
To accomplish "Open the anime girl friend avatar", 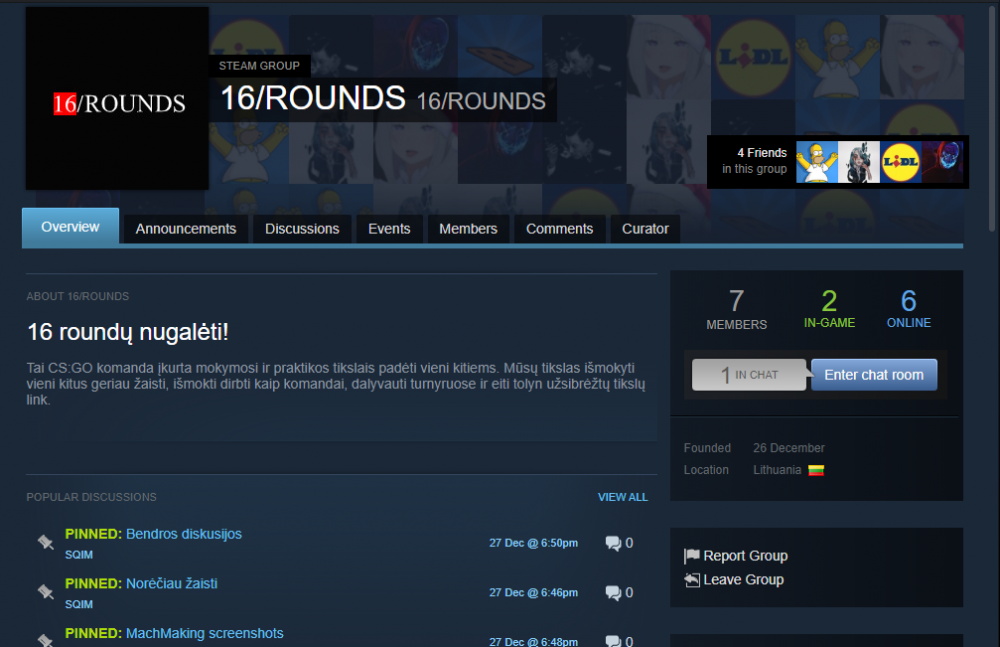I will pos(858,162).
